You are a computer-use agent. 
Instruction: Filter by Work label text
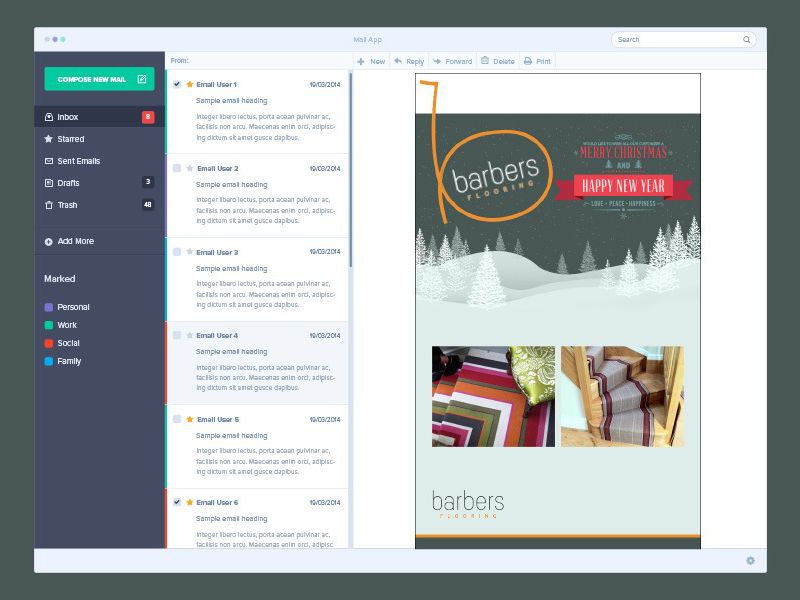[67, 325]
